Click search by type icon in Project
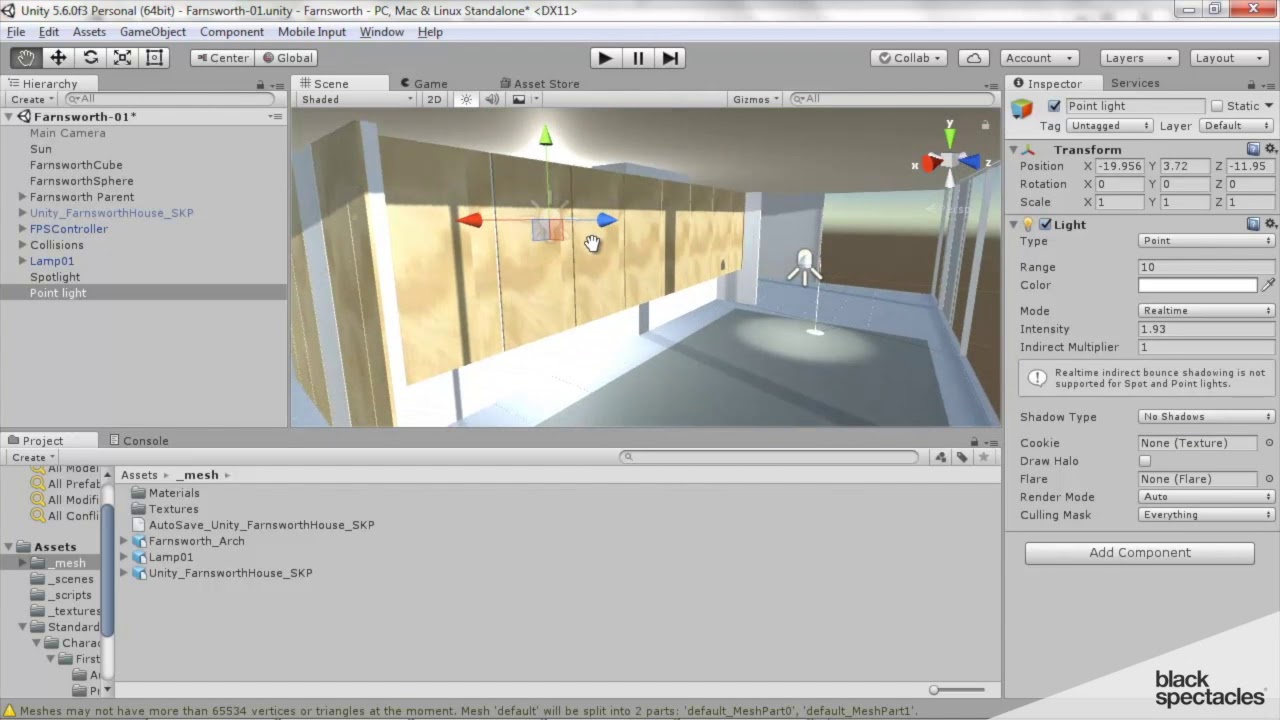The height and width of the screenshot is (720, 1280). click(940, 457)
